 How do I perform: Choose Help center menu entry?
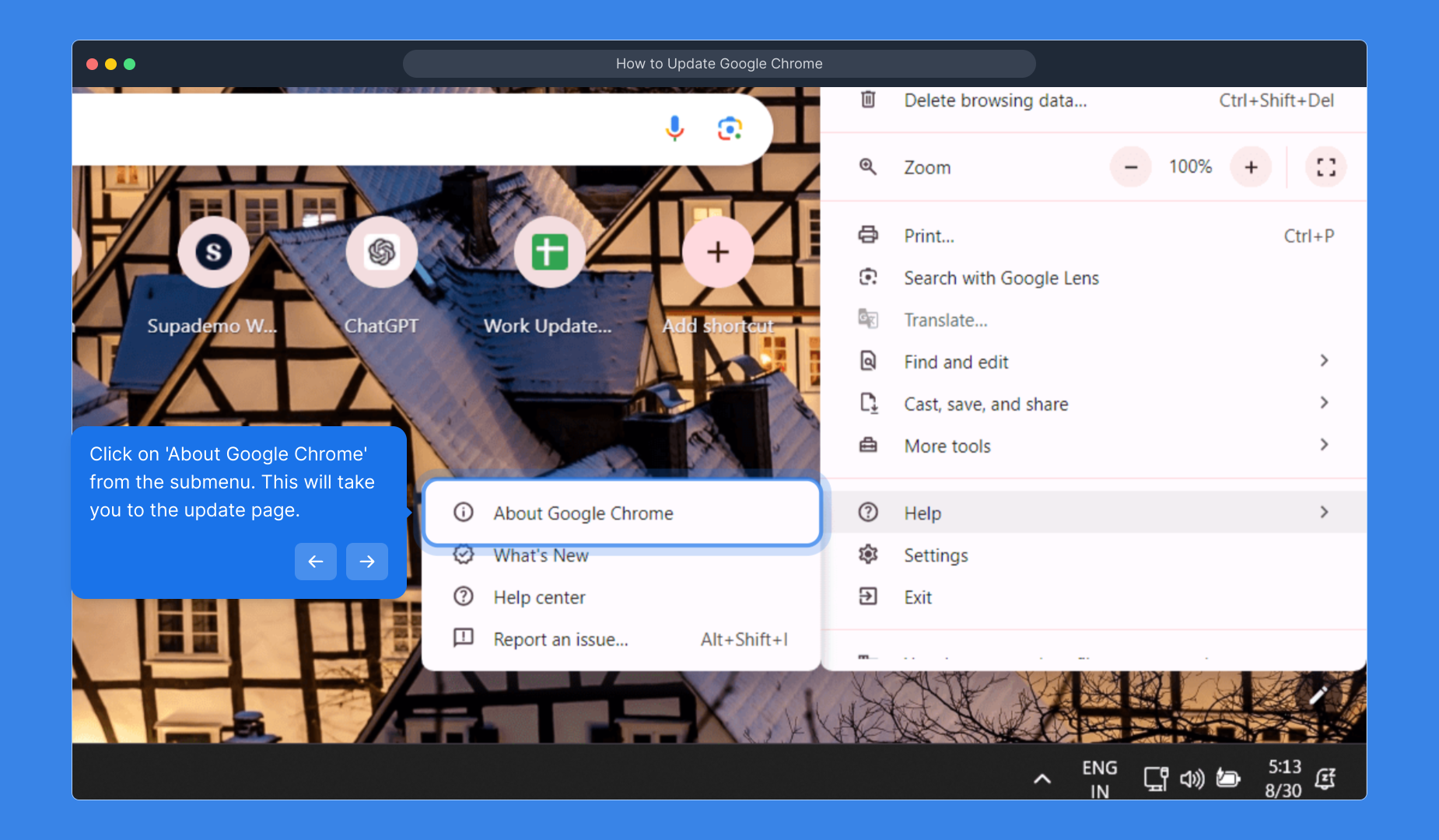tap(539, 597)
